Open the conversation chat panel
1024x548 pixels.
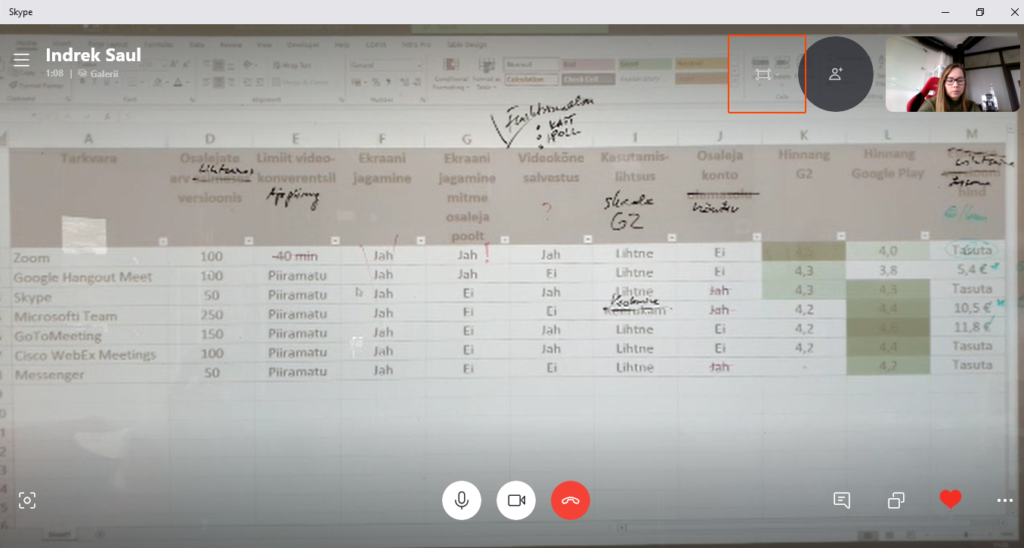pyautogui.click(x=842, y=500)
